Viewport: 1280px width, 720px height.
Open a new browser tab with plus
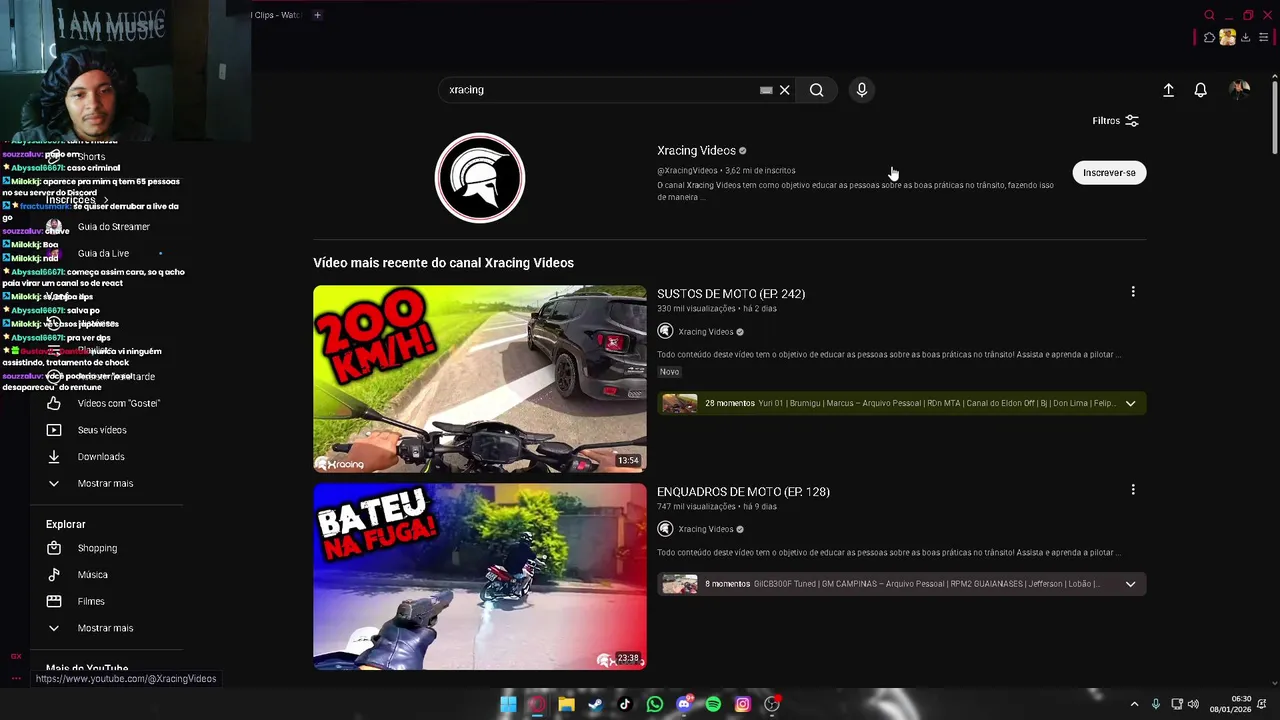(x=317, y=15)
